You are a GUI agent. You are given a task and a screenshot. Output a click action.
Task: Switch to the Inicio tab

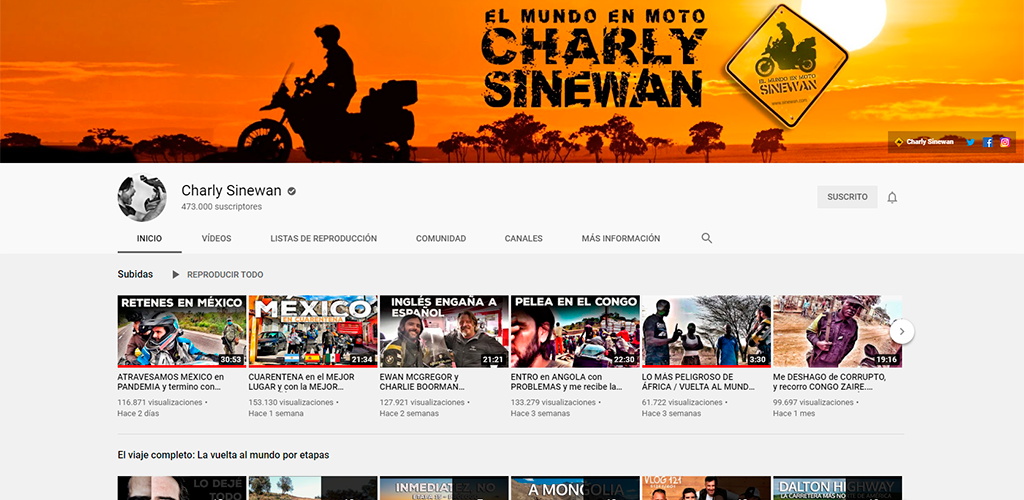coord(150,239)
